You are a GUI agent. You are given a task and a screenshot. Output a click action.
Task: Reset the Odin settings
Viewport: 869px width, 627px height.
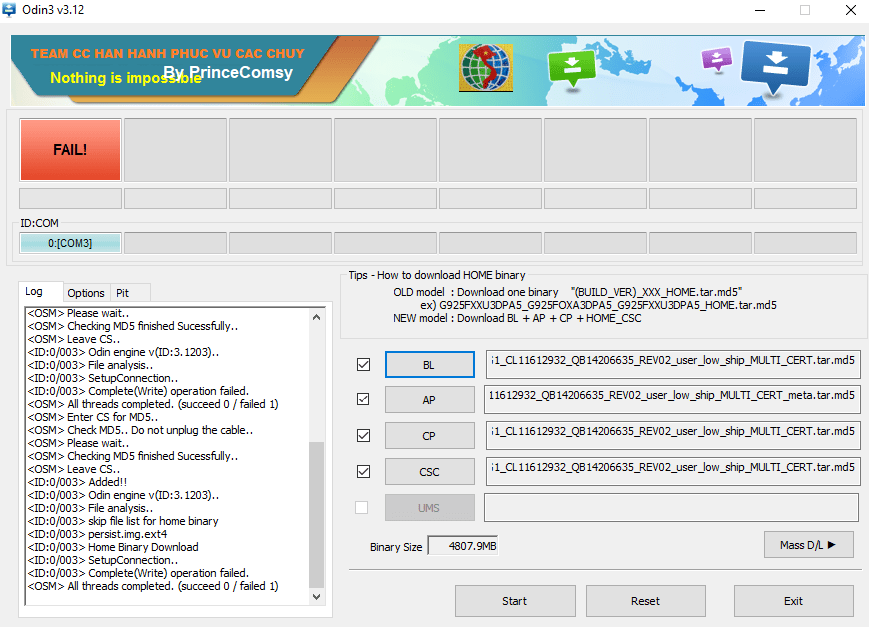pos(646,601)
